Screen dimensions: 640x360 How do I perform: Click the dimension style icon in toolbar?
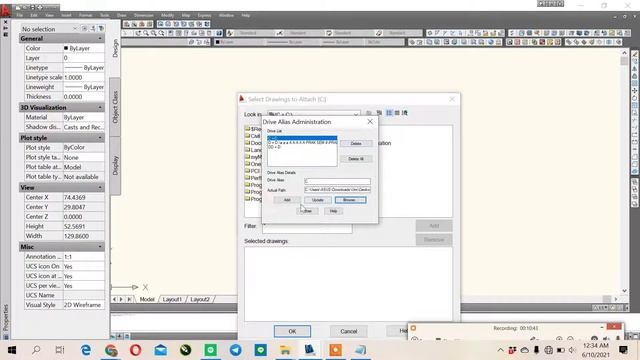(280, 33)
